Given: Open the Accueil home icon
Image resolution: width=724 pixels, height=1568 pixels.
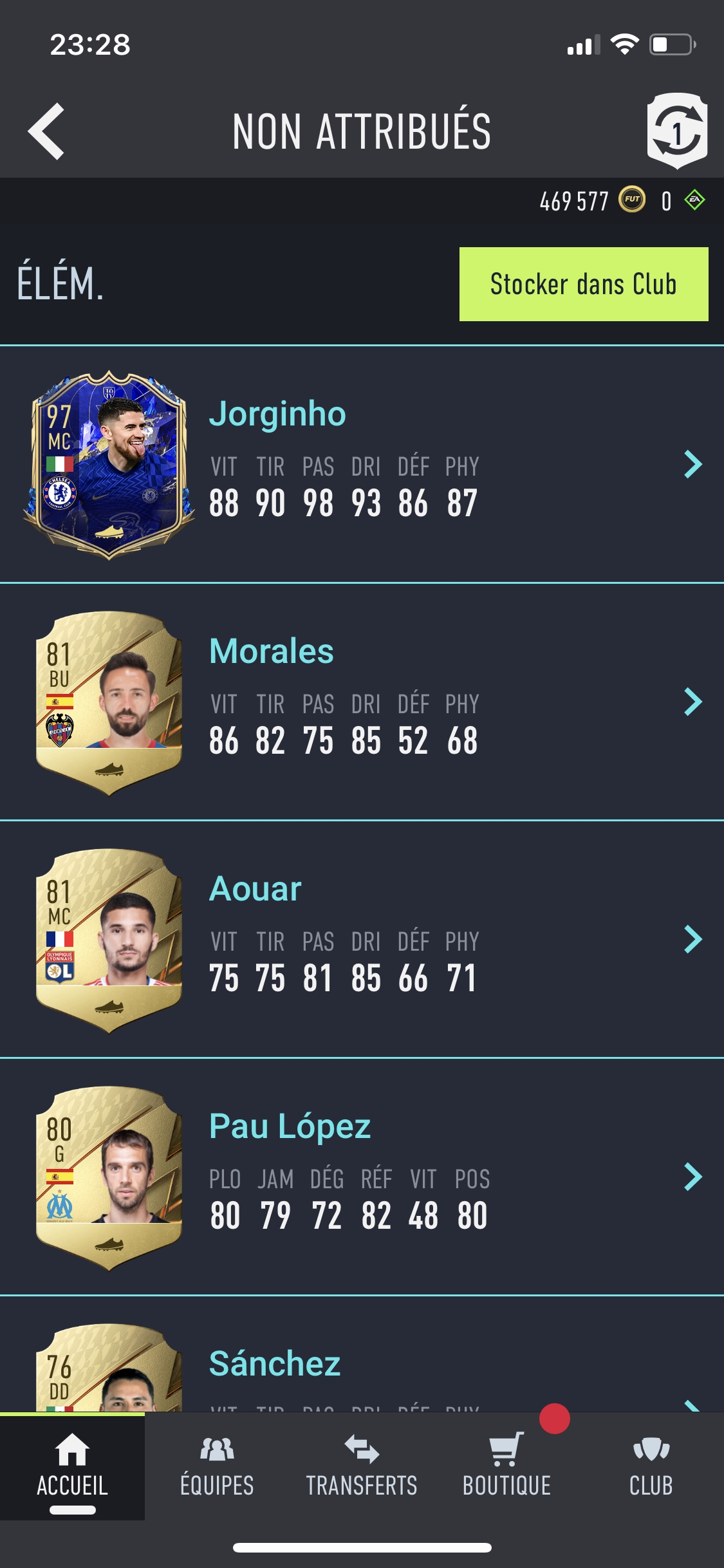Looking at the screenshot, I should point(72,1450).
